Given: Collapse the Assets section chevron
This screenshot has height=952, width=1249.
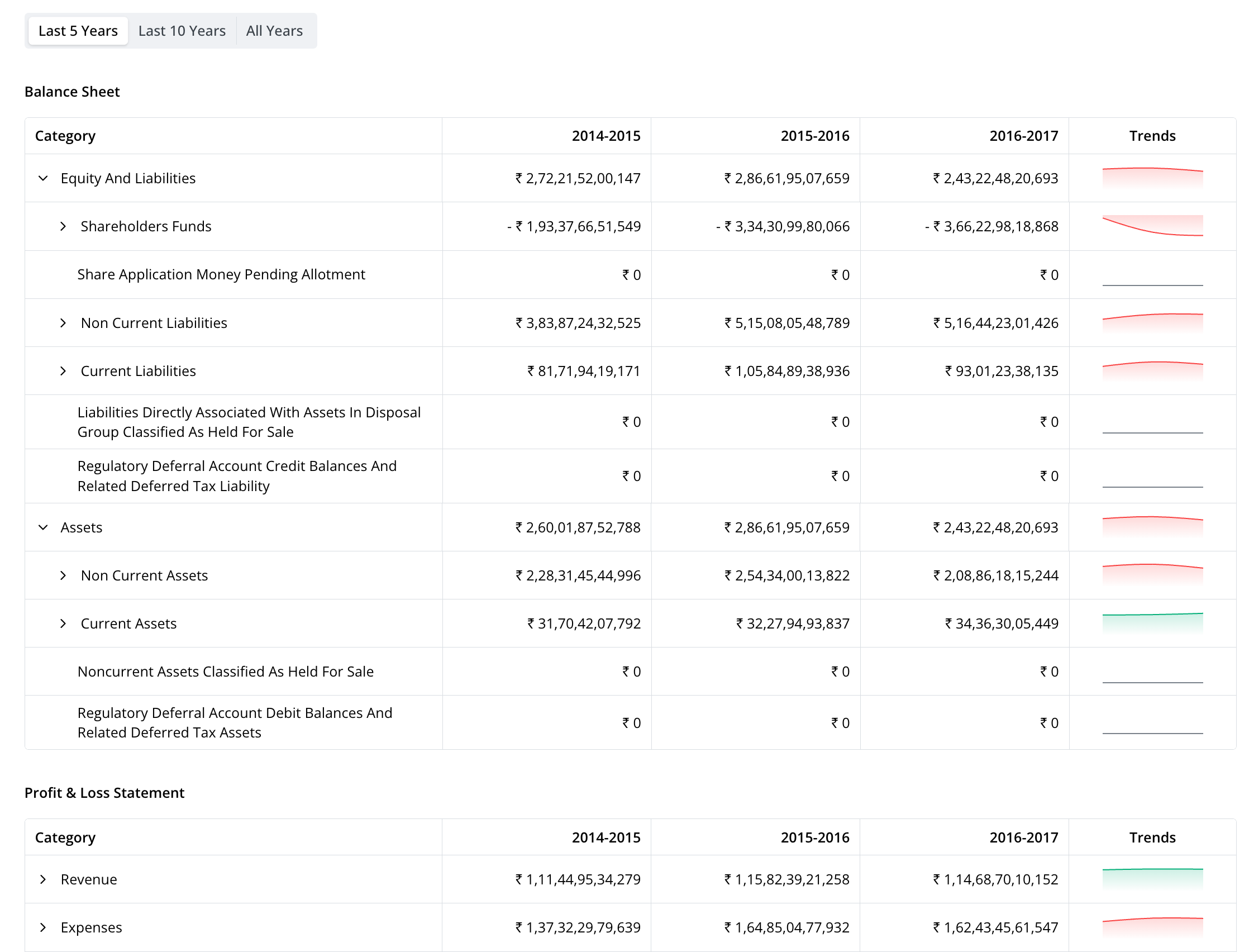Looking at the screenshot, I should click(43, 527).
